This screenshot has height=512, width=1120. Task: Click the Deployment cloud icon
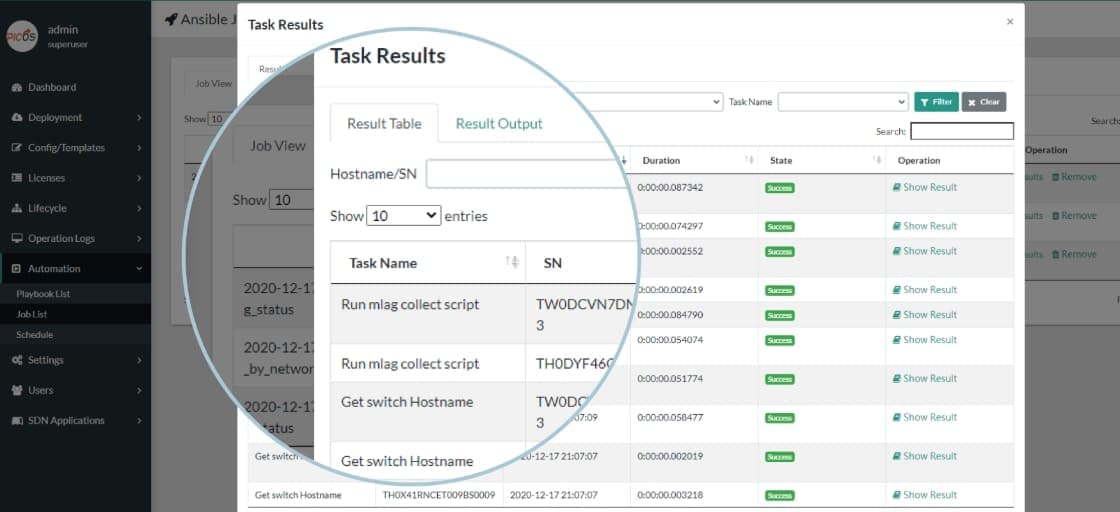pyautogui.click(x=17, y=117)
